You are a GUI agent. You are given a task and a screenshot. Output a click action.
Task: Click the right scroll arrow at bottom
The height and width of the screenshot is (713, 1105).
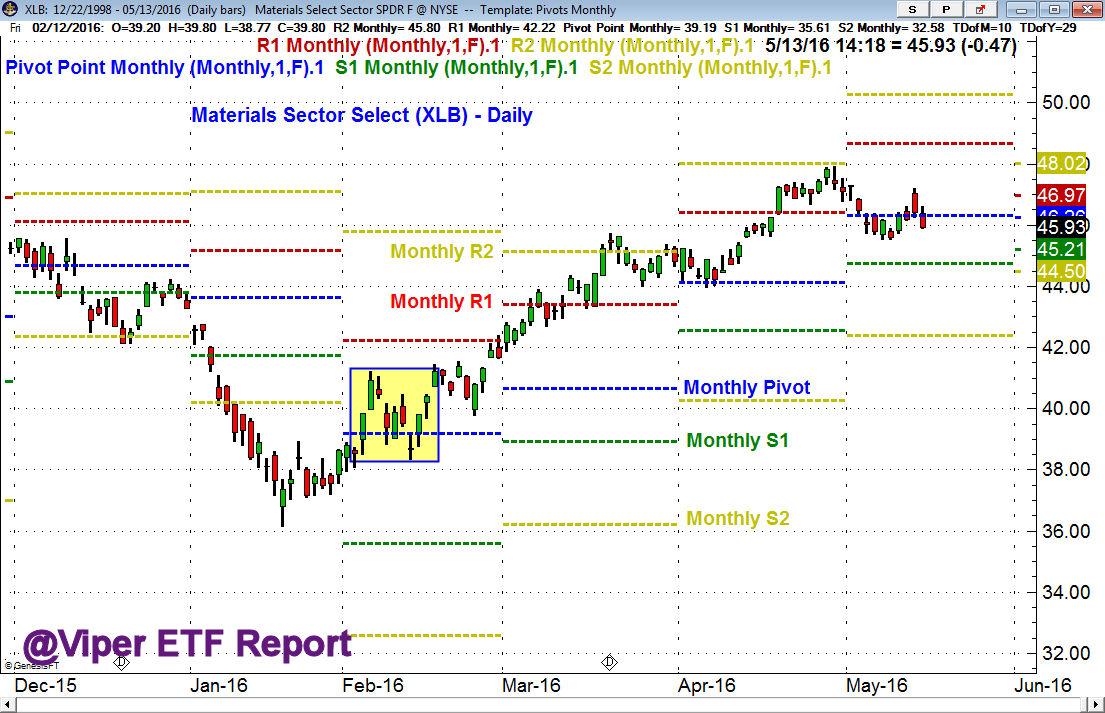[x=1097, y=705]
